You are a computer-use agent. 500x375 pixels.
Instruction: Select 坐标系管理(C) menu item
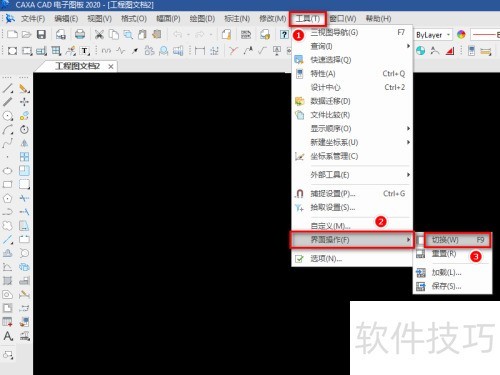click(x=352, y=156)
